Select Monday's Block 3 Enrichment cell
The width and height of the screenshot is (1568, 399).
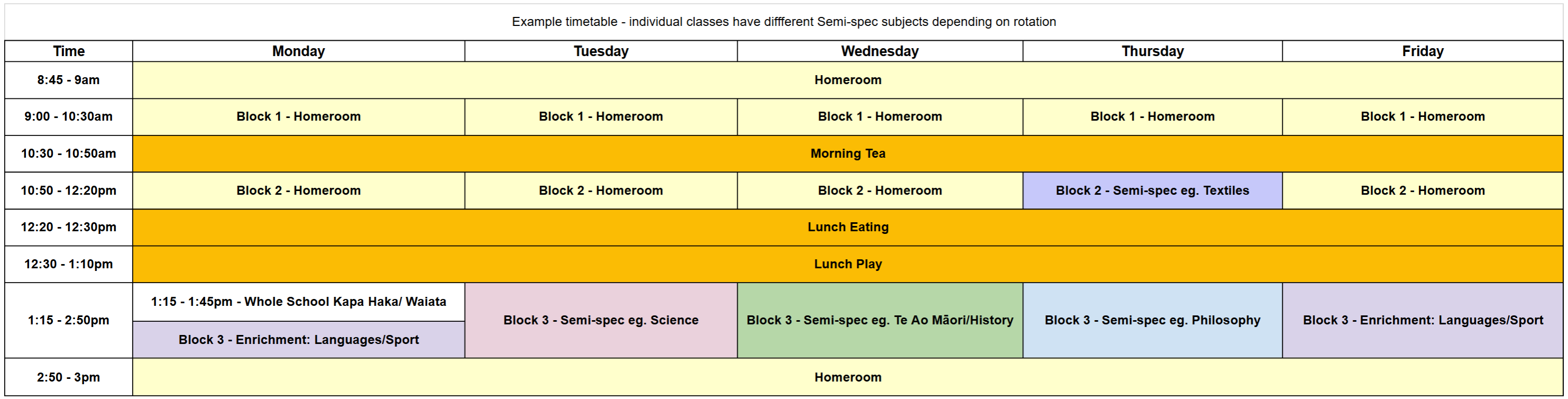pos(298,340)
